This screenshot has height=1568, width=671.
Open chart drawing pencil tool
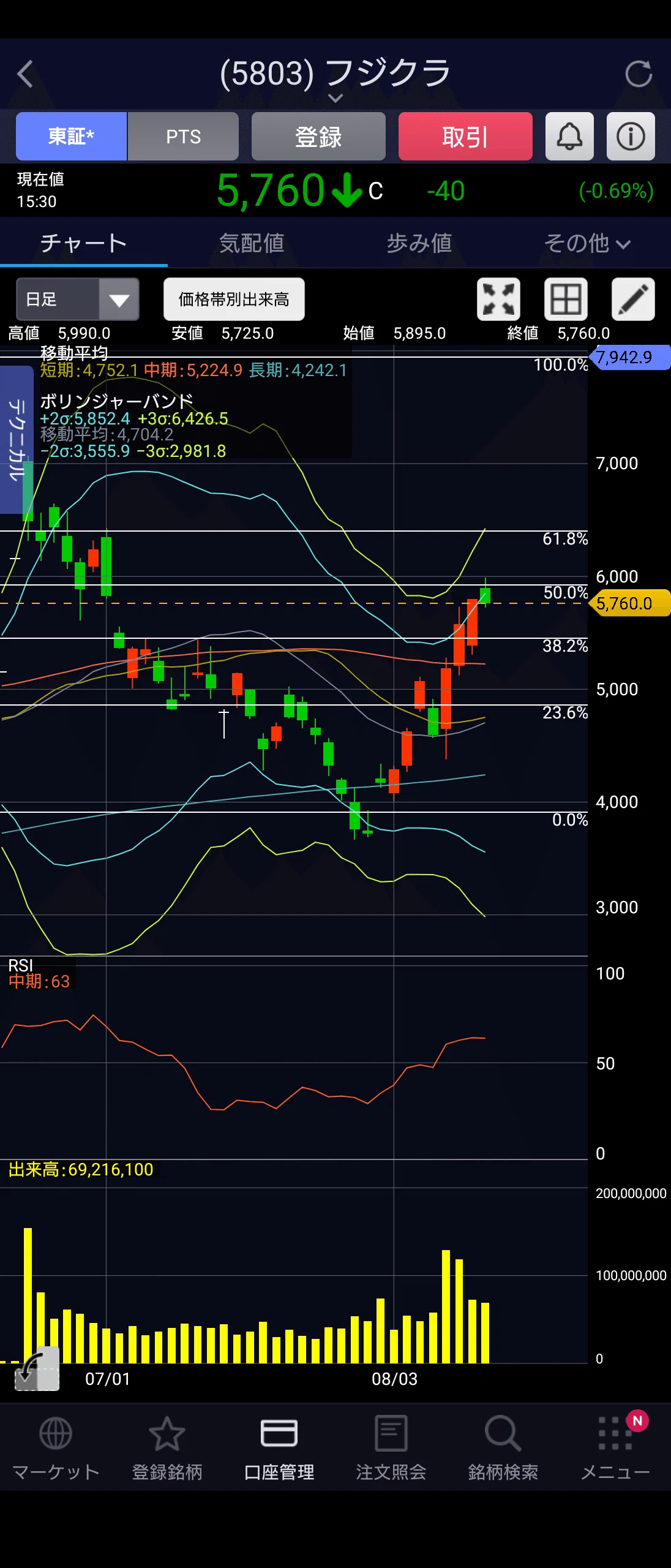(633, 299)
